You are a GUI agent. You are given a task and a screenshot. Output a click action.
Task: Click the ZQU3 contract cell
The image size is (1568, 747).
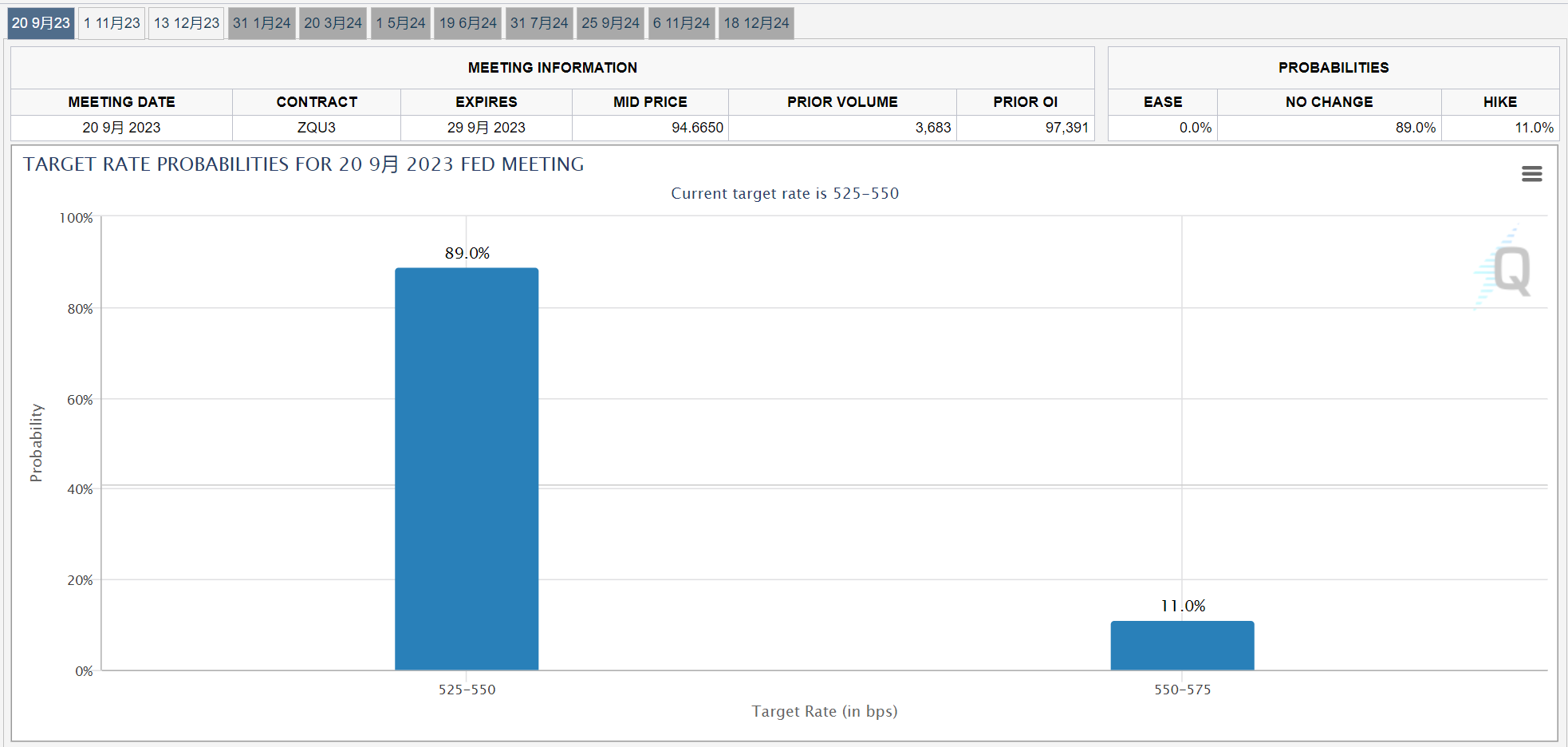(317, 128)
